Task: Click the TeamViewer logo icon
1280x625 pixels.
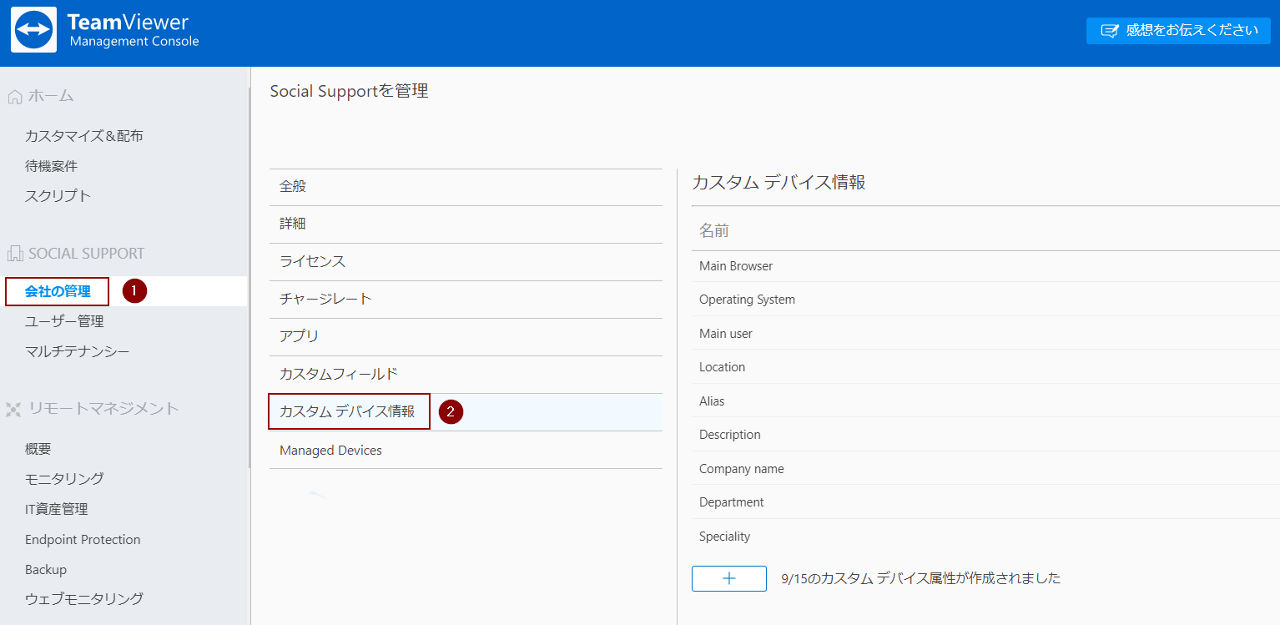Action: point(34,30)
